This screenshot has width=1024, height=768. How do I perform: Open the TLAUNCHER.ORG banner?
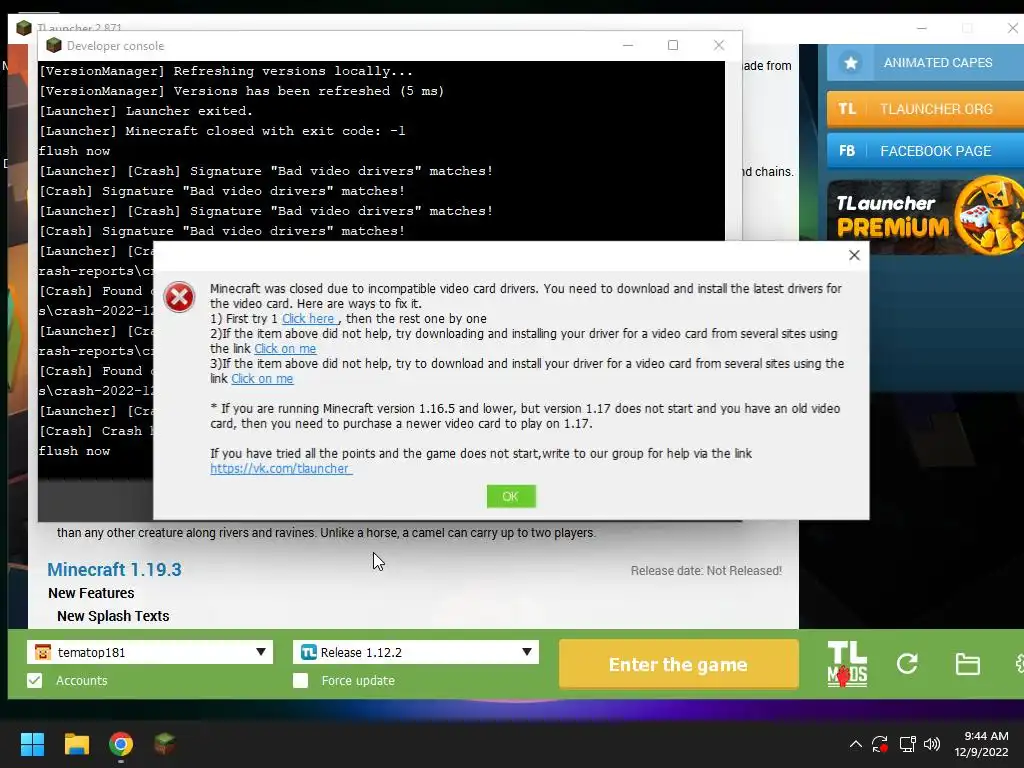(x=925, y=108)
